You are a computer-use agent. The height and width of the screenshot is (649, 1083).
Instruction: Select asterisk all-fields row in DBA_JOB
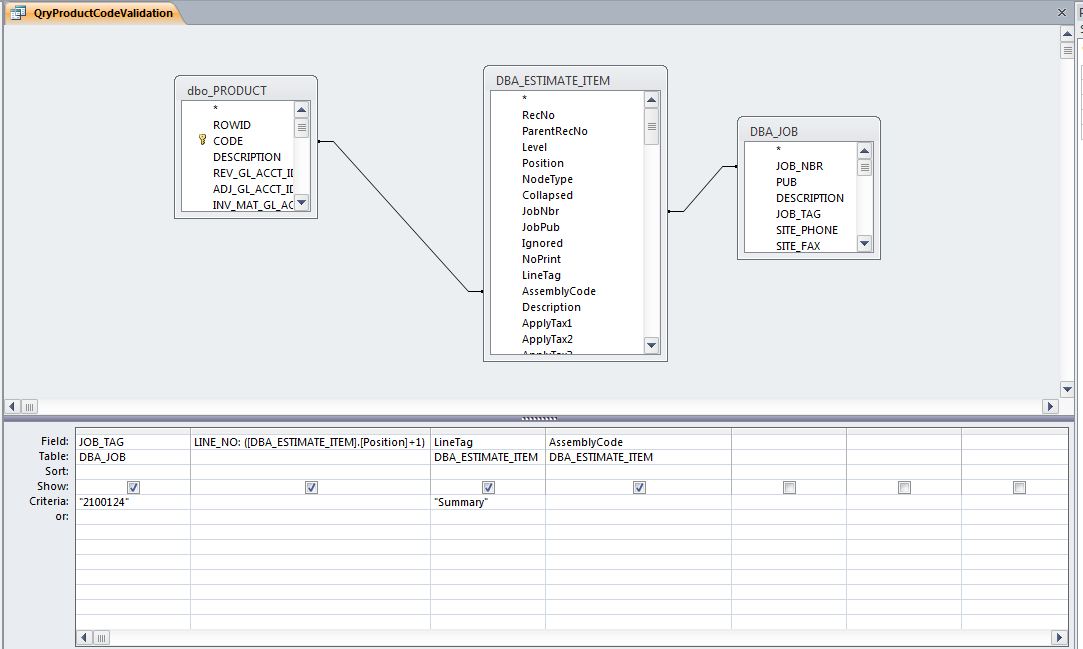(778, 150)
